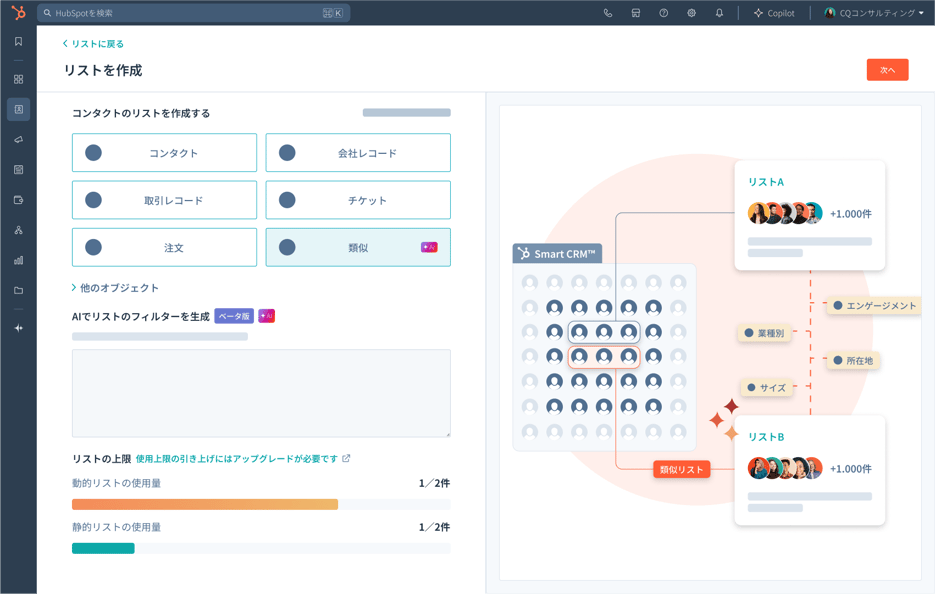This screenshot has height=594, width=935.
Task: Click the help question mark icon
Action: (663, 13)
